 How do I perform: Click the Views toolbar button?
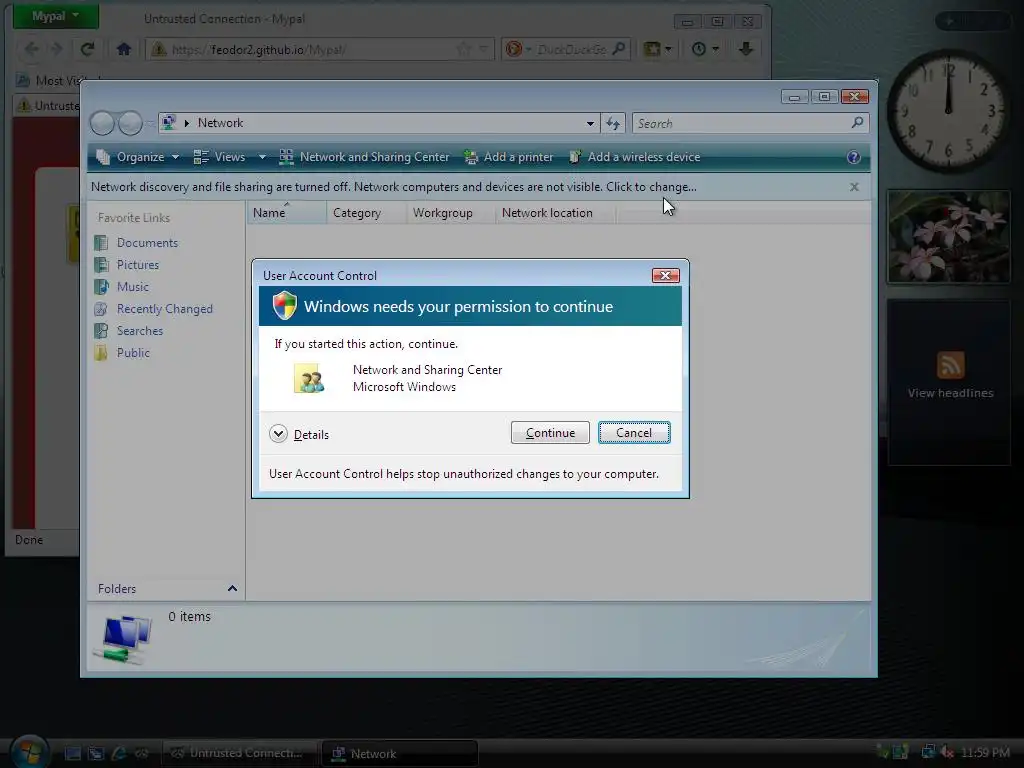(220, 157)
